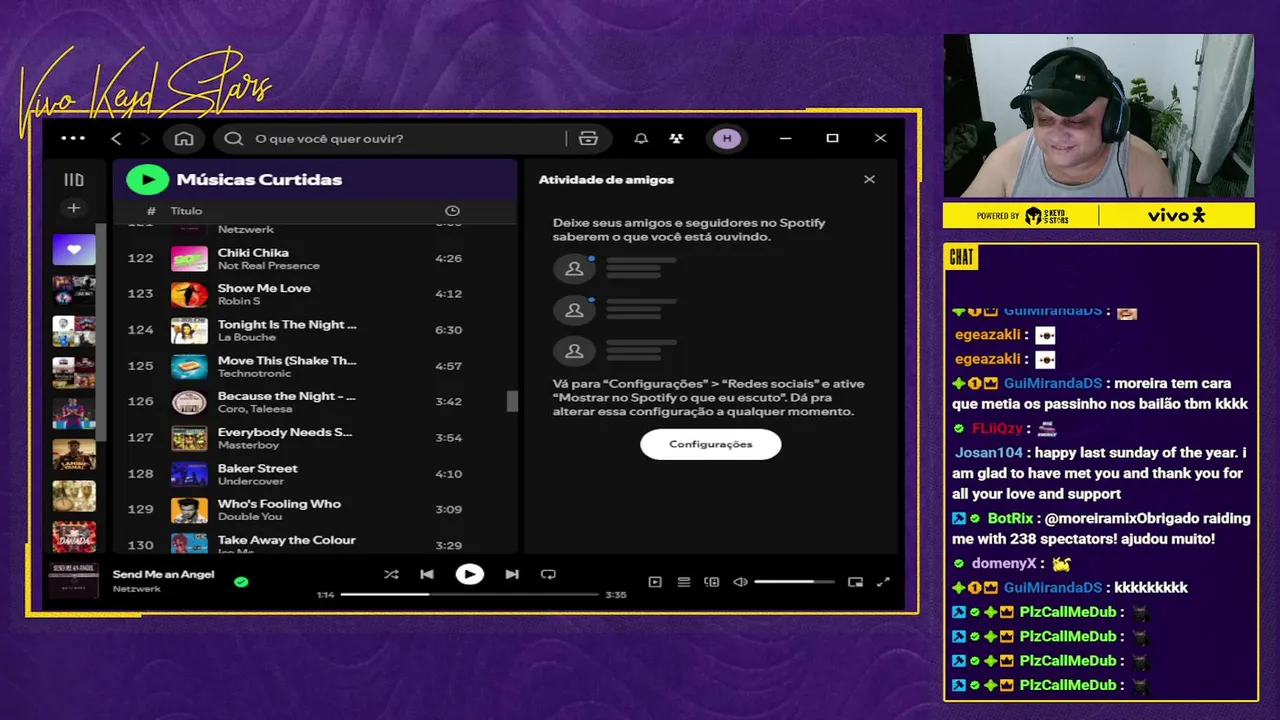Select the track Chiki Chika

coord(253,253)
